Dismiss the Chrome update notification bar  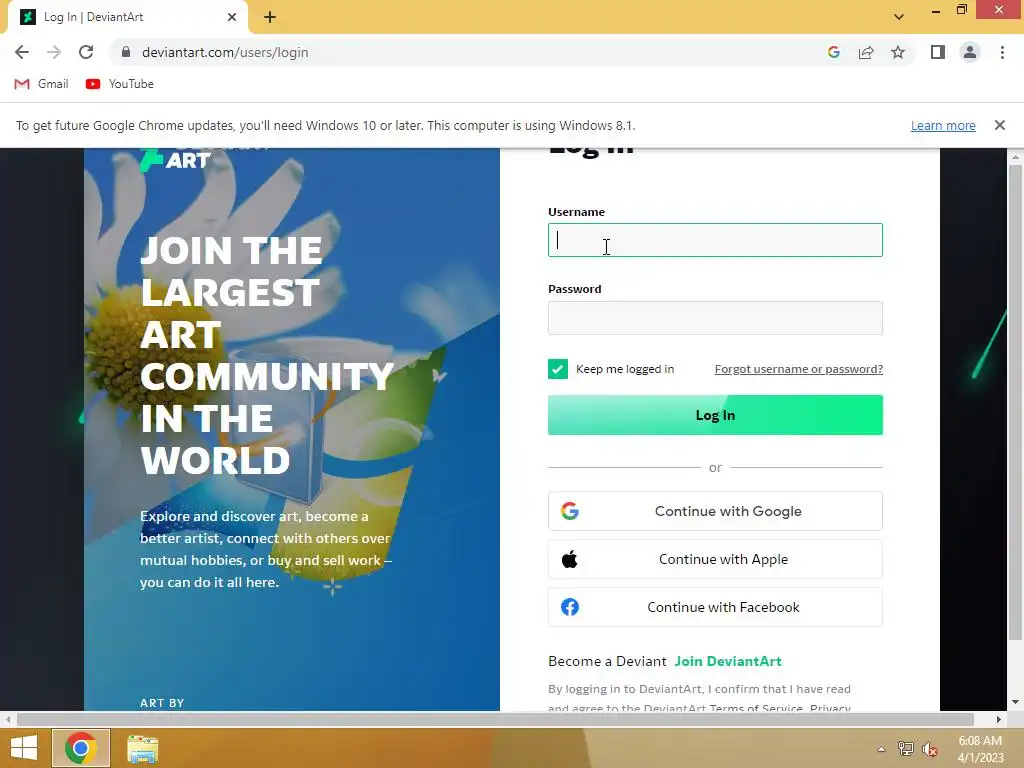tap(999, 125)
